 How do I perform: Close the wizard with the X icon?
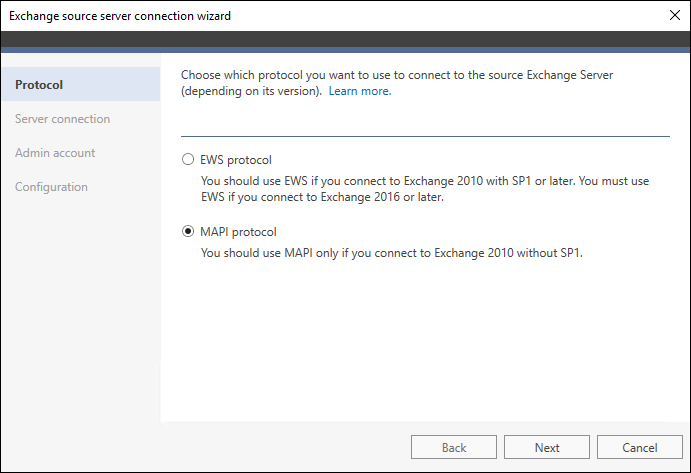pos(674,15)
